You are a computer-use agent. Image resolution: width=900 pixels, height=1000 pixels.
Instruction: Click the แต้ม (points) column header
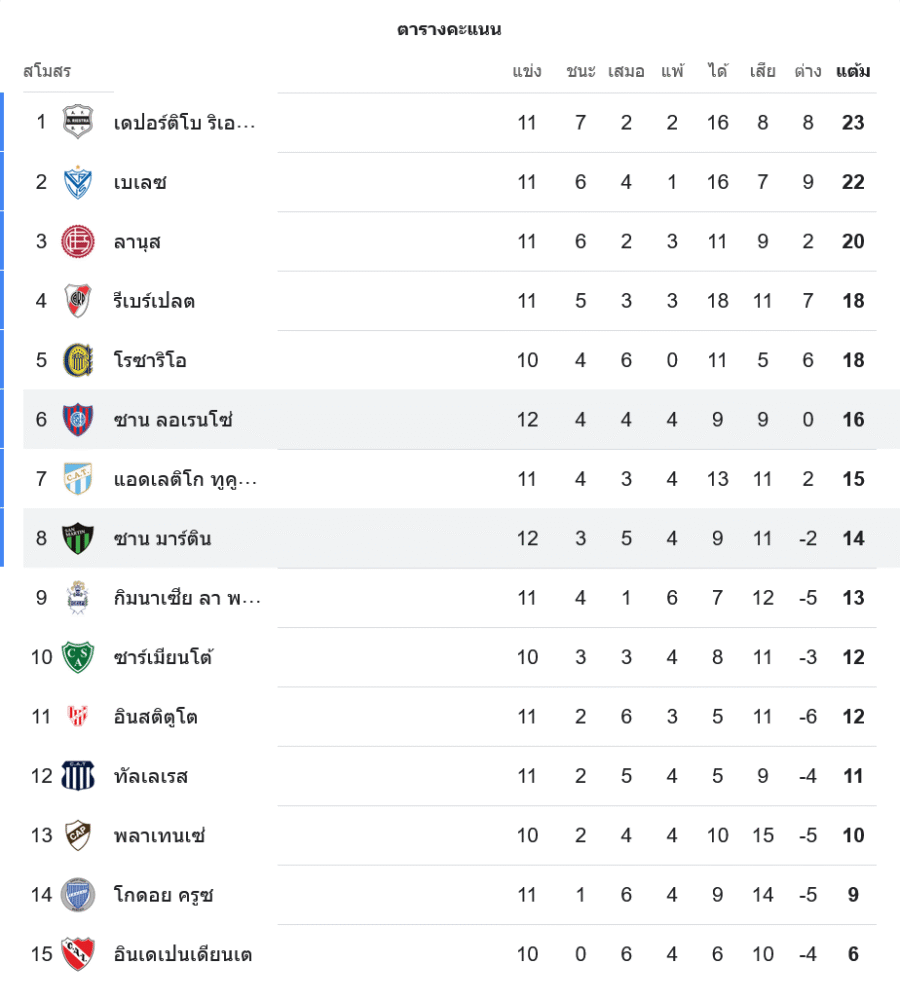coord(852,72)
